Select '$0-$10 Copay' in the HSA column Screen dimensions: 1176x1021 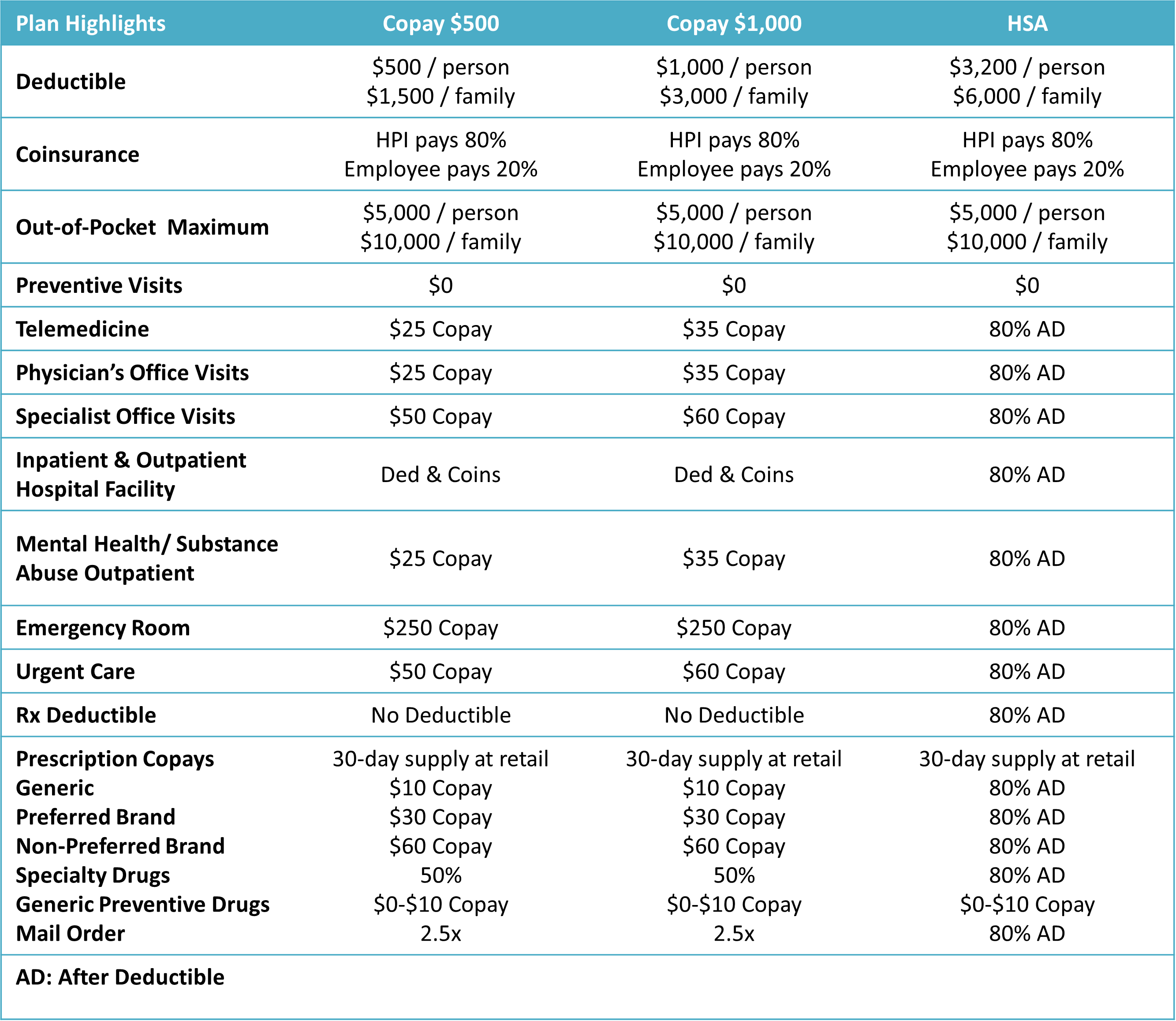(1027, 905)
